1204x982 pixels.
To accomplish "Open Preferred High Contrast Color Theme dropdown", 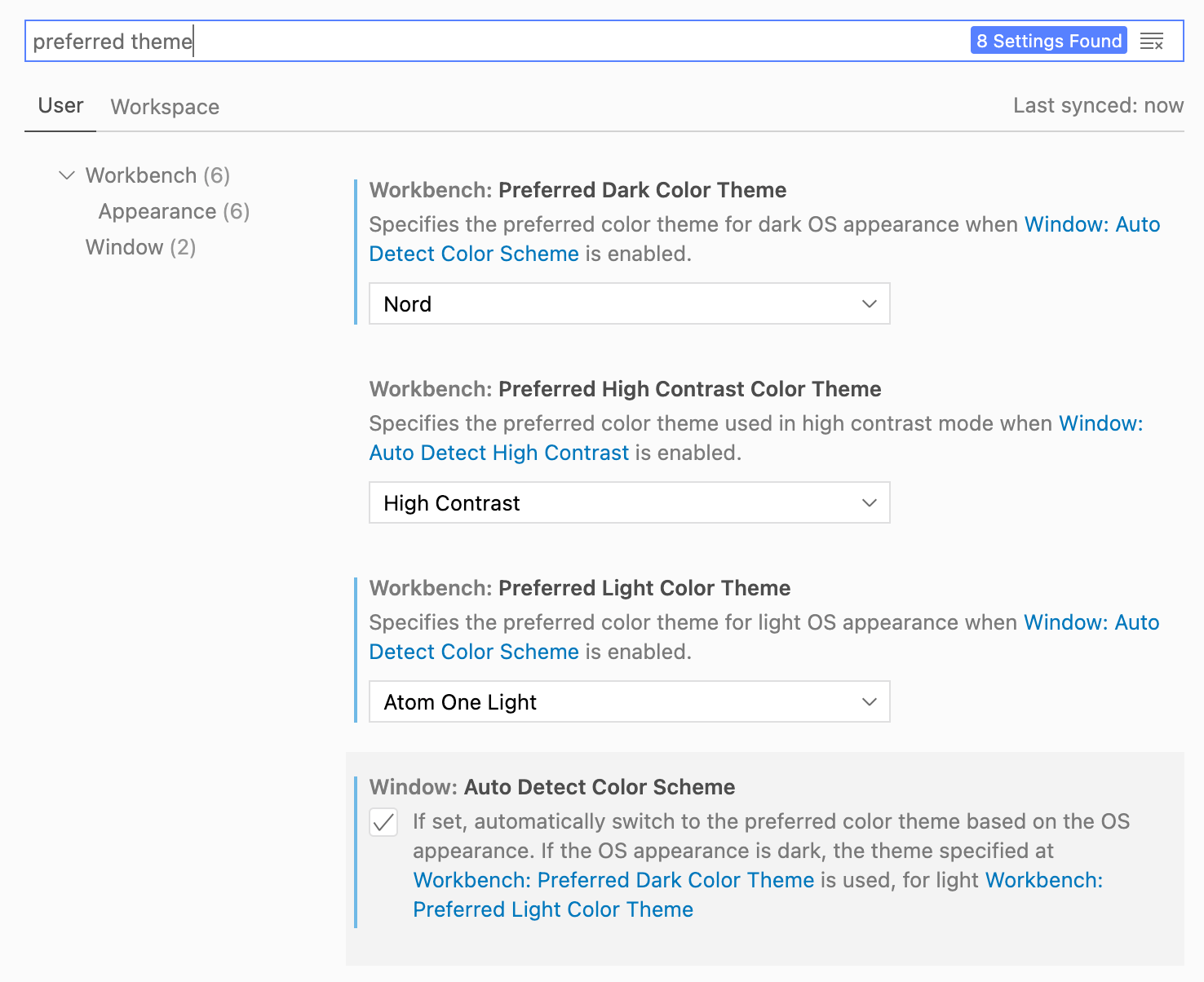I will [629, 503].
